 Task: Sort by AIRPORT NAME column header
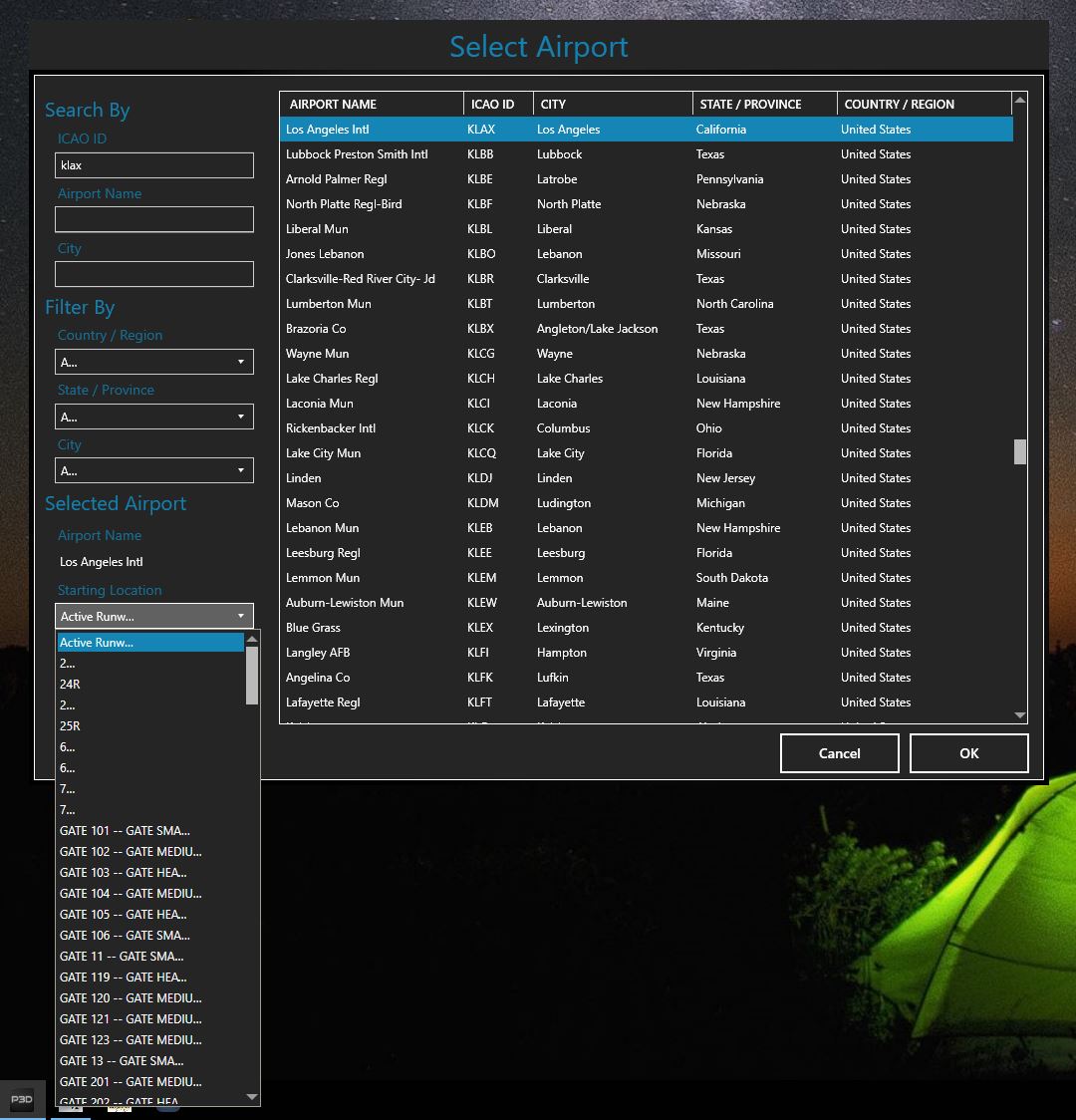click(x=372, y=105)
